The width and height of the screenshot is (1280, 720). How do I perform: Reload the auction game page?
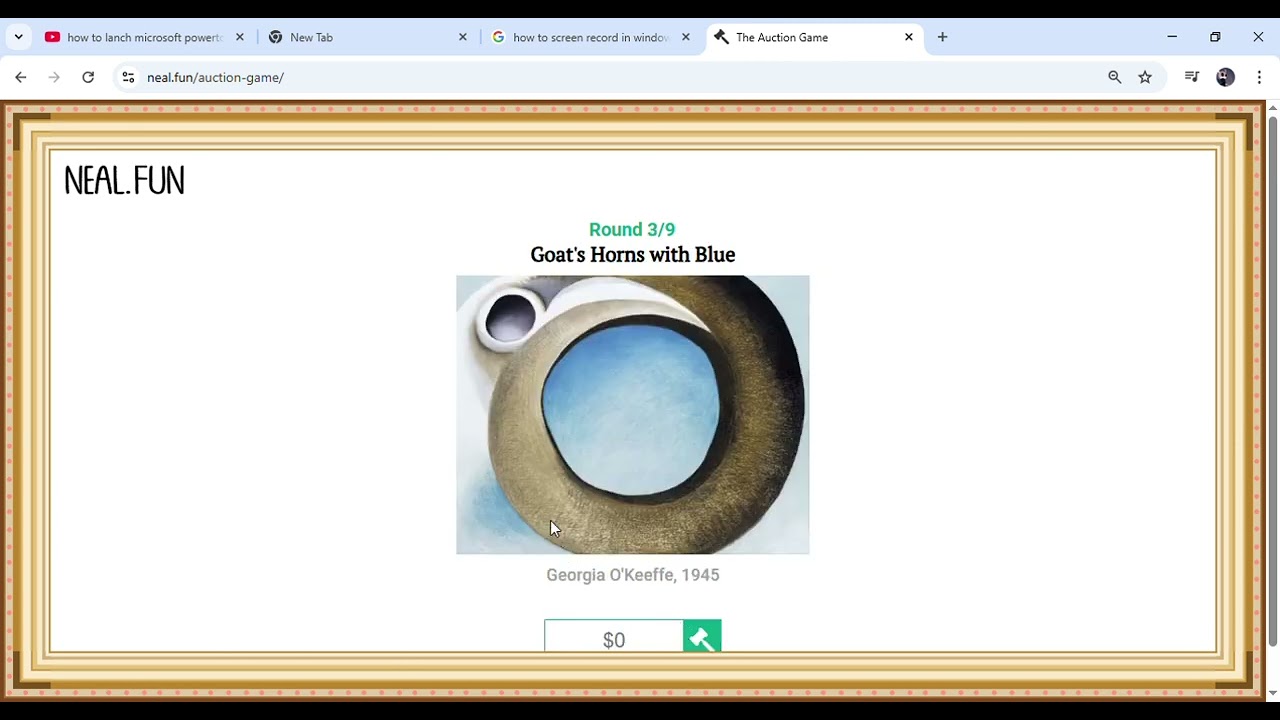[88, 77]
